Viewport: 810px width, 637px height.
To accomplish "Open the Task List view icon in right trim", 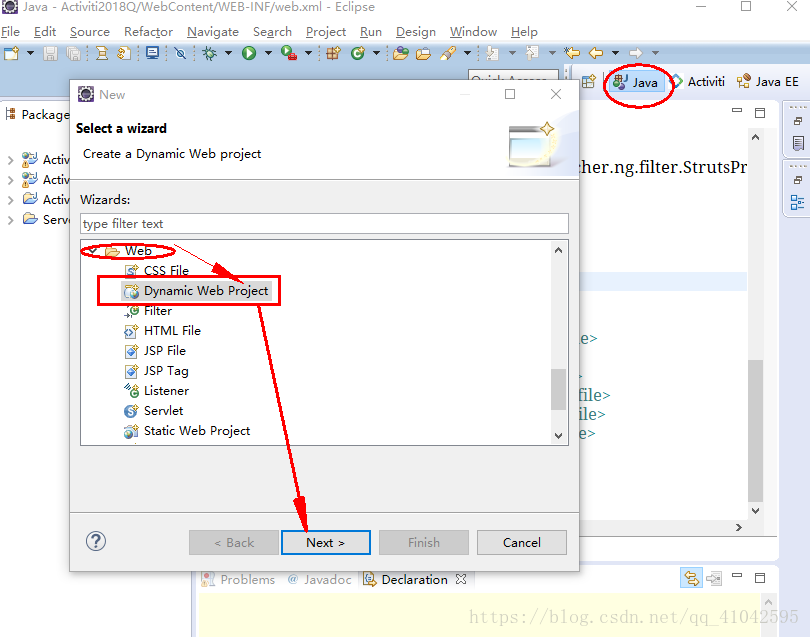I will click(798, 143).
